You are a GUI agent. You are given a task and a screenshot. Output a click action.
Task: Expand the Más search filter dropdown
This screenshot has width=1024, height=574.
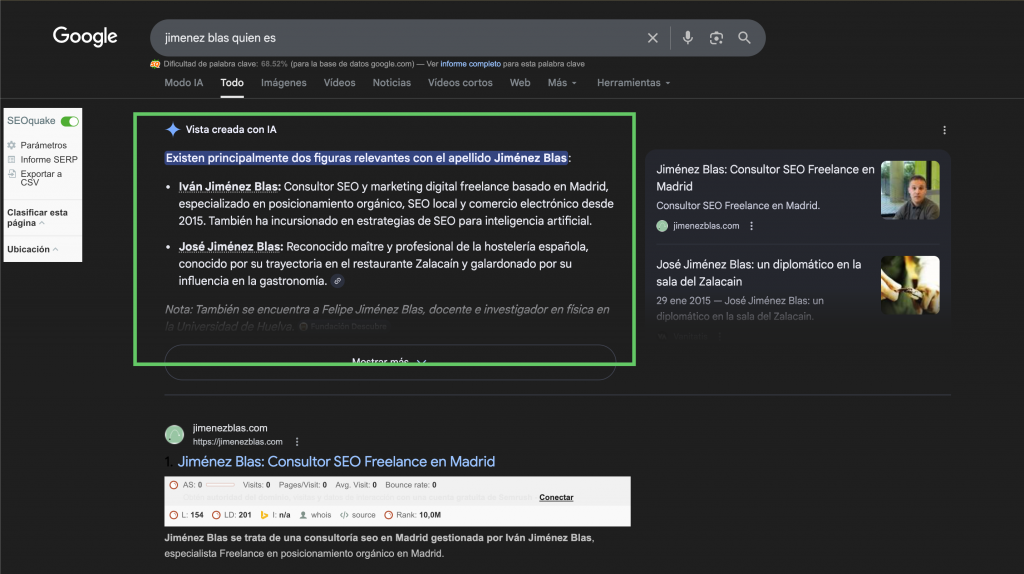click(563, 83)
